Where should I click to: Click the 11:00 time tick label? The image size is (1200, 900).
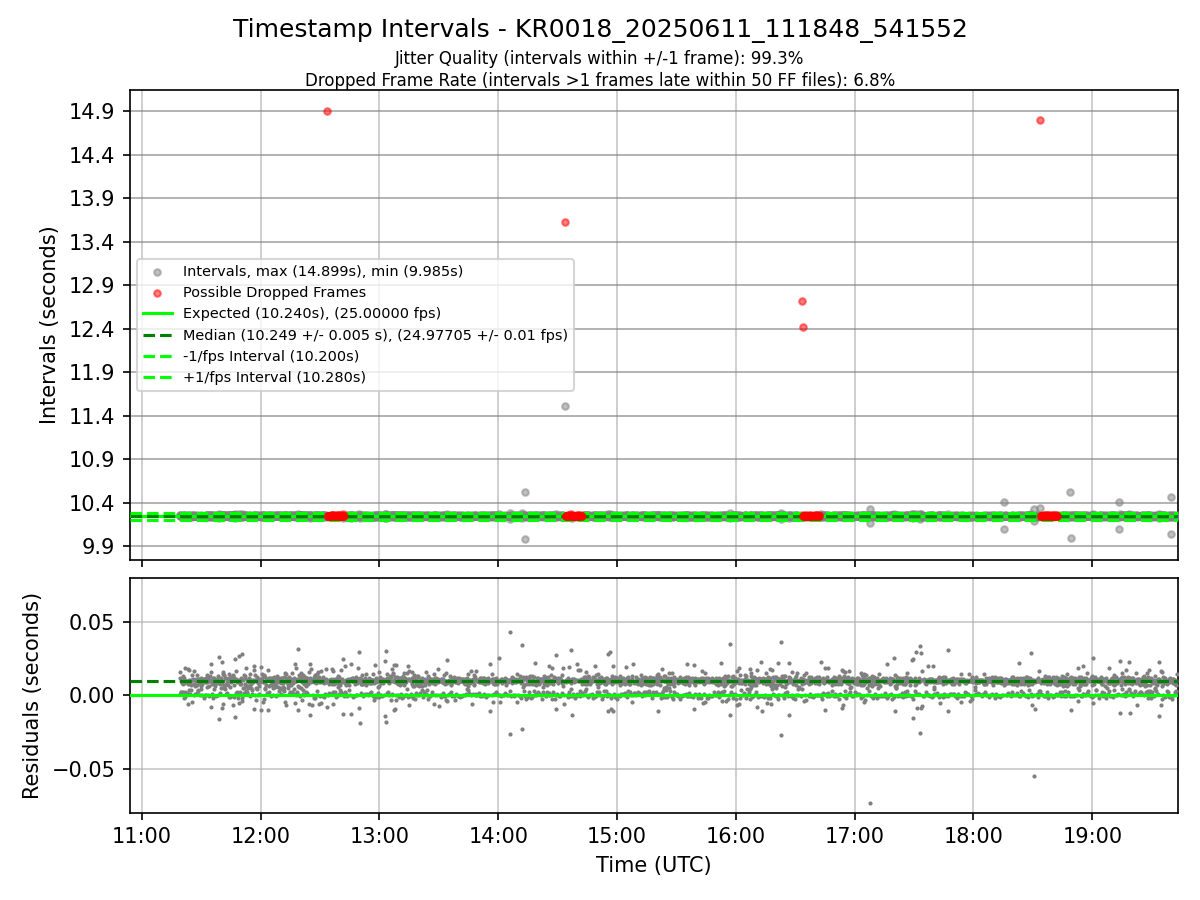tap(142, 835)
